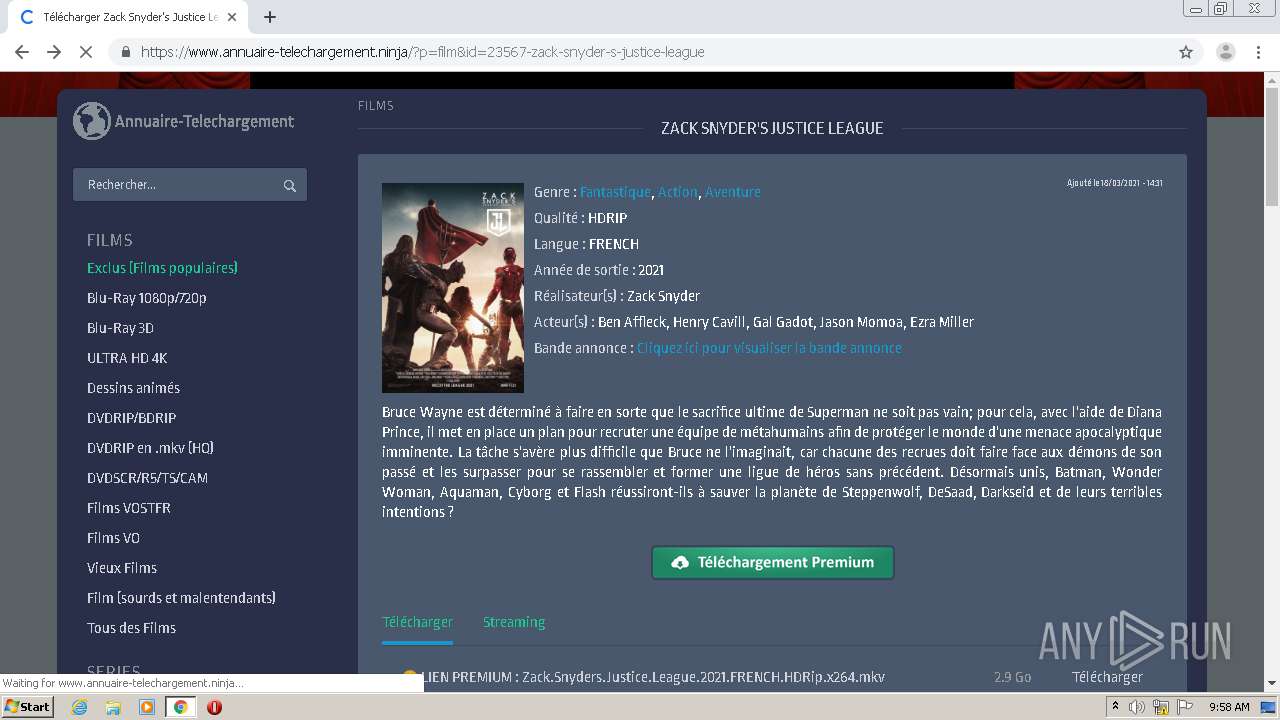Open Tous des Films category

tap(131, 628)
